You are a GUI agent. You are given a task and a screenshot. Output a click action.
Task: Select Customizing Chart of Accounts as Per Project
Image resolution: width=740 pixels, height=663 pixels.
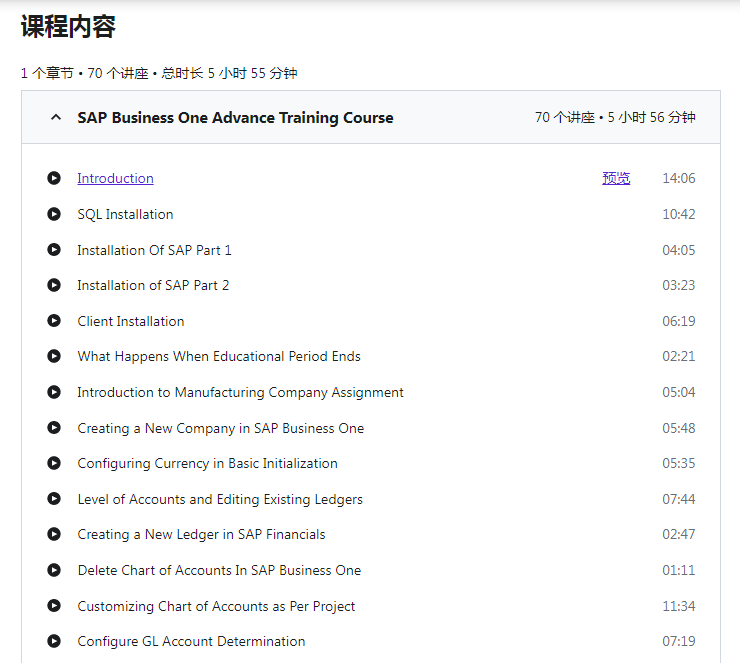click(x=216, y=606)
